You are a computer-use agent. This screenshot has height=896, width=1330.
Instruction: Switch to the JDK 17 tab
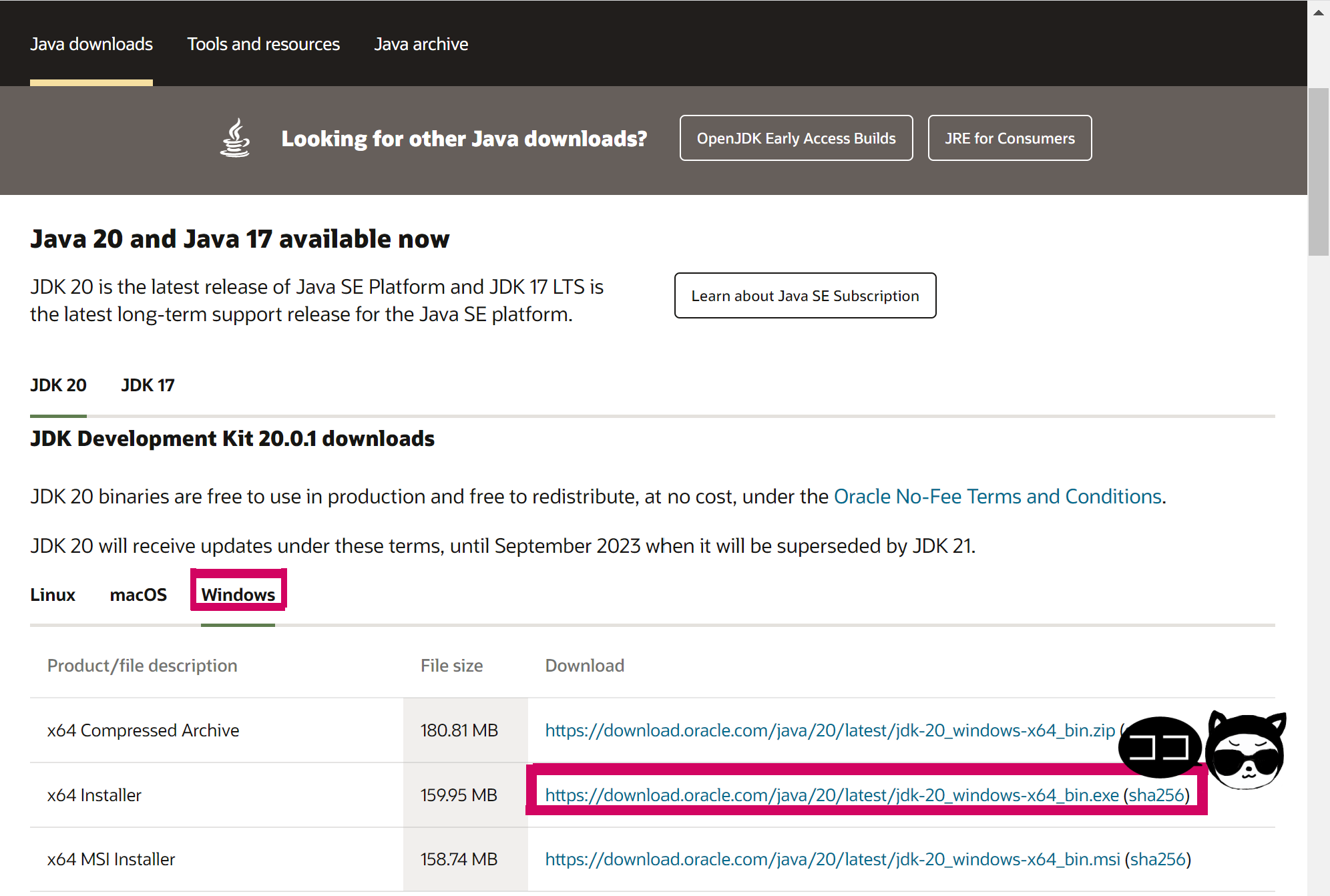pos(148,385)
